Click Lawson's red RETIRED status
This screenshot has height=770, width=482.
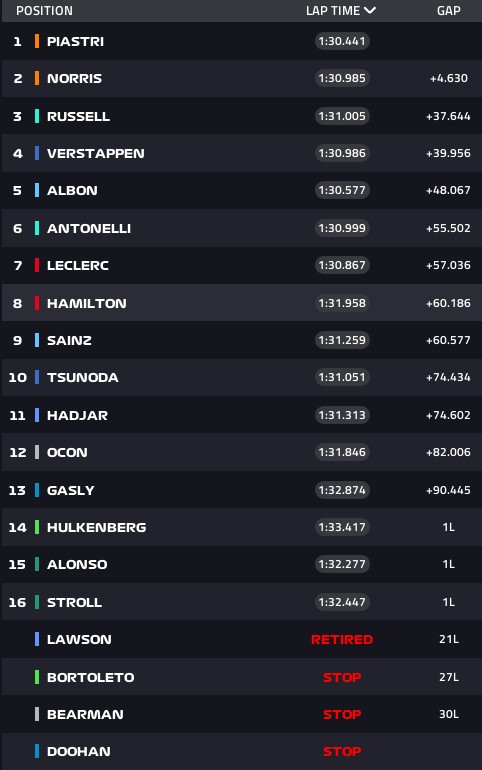(342, 639)
